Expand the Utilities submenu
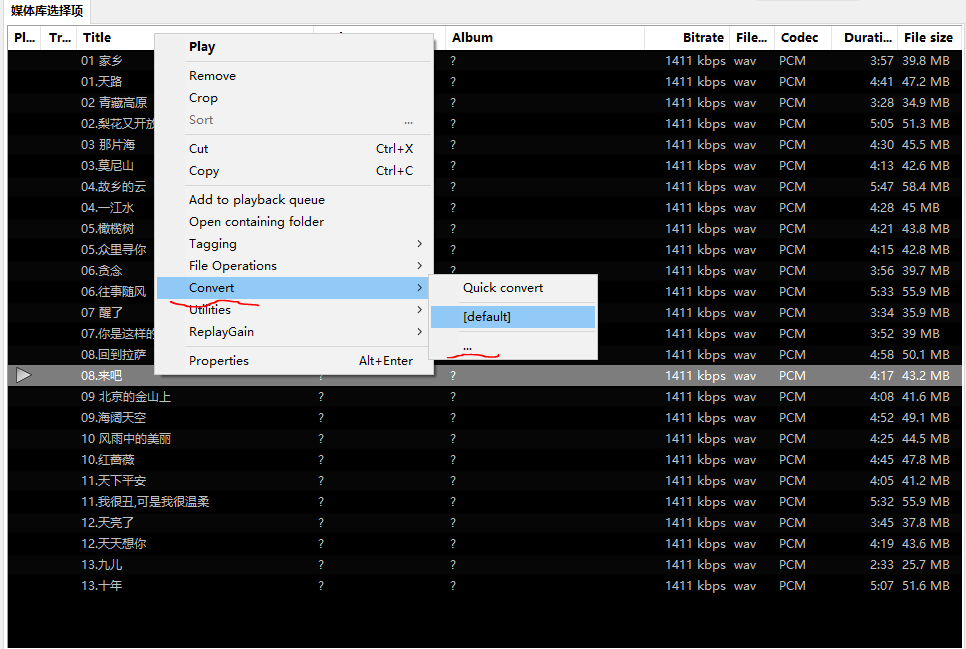The height and width of the screenshot is (649, 966). [210, 310]
